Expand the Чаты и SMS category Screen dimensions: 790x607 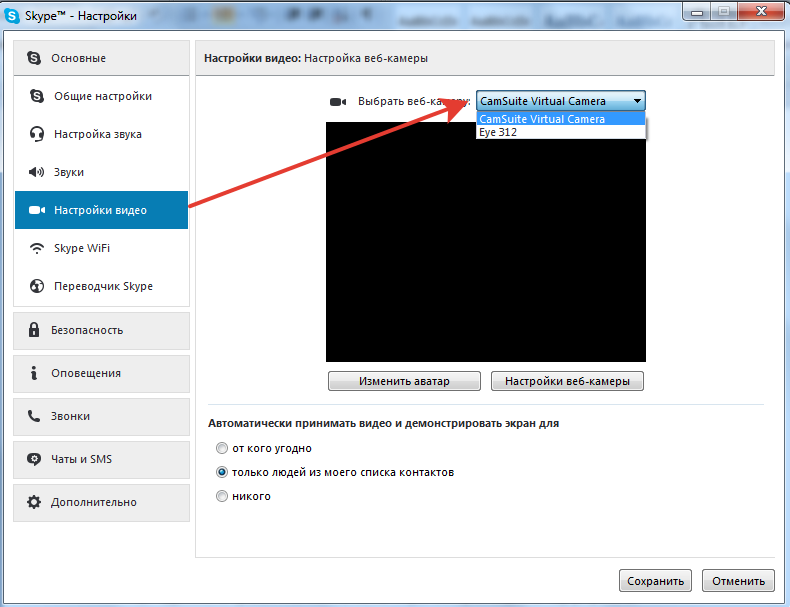click(x=101, y=459)
